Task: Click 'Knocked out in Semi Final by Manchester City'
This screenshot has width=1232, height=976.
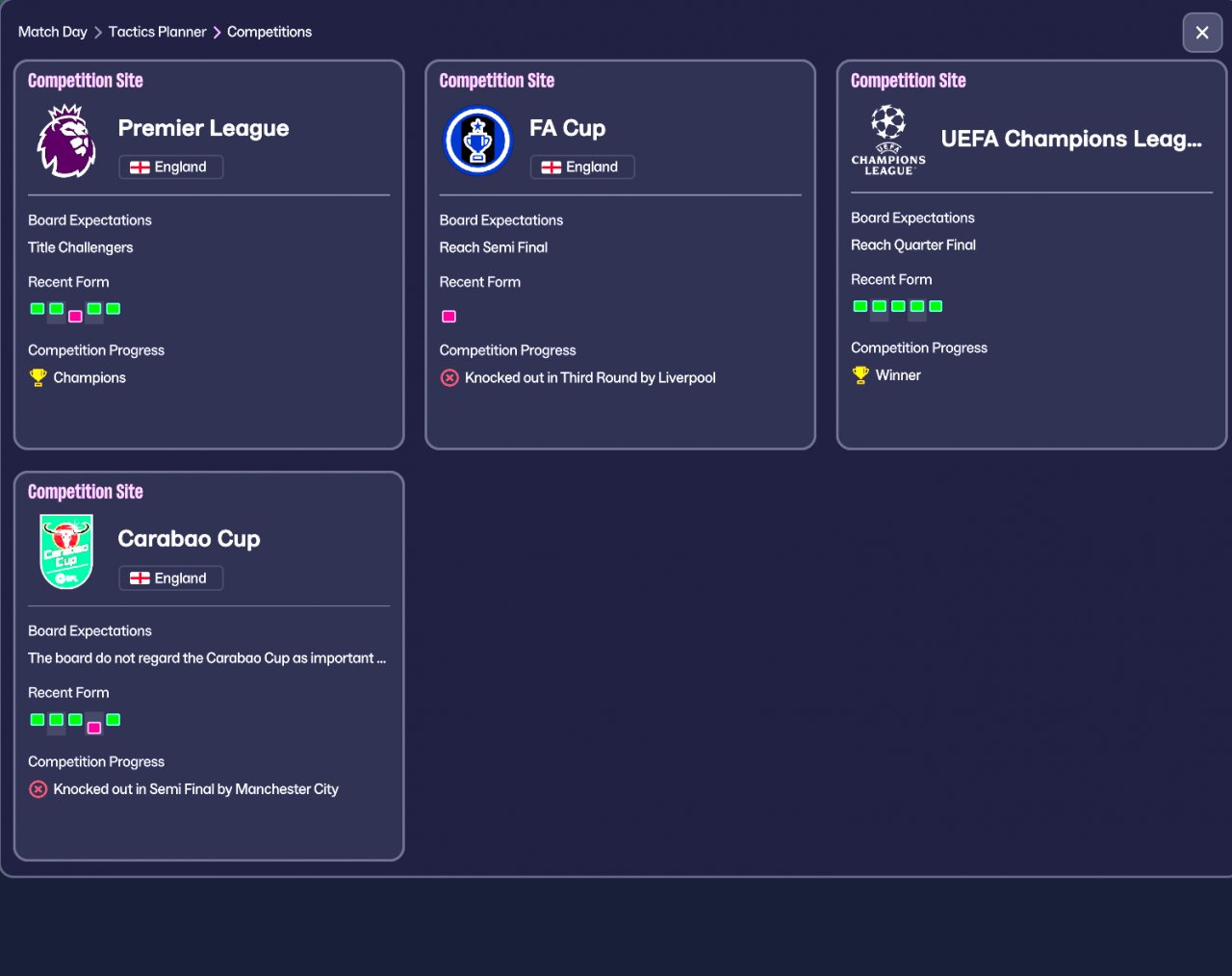Action: pyautogui.click(x=196, y=789)
